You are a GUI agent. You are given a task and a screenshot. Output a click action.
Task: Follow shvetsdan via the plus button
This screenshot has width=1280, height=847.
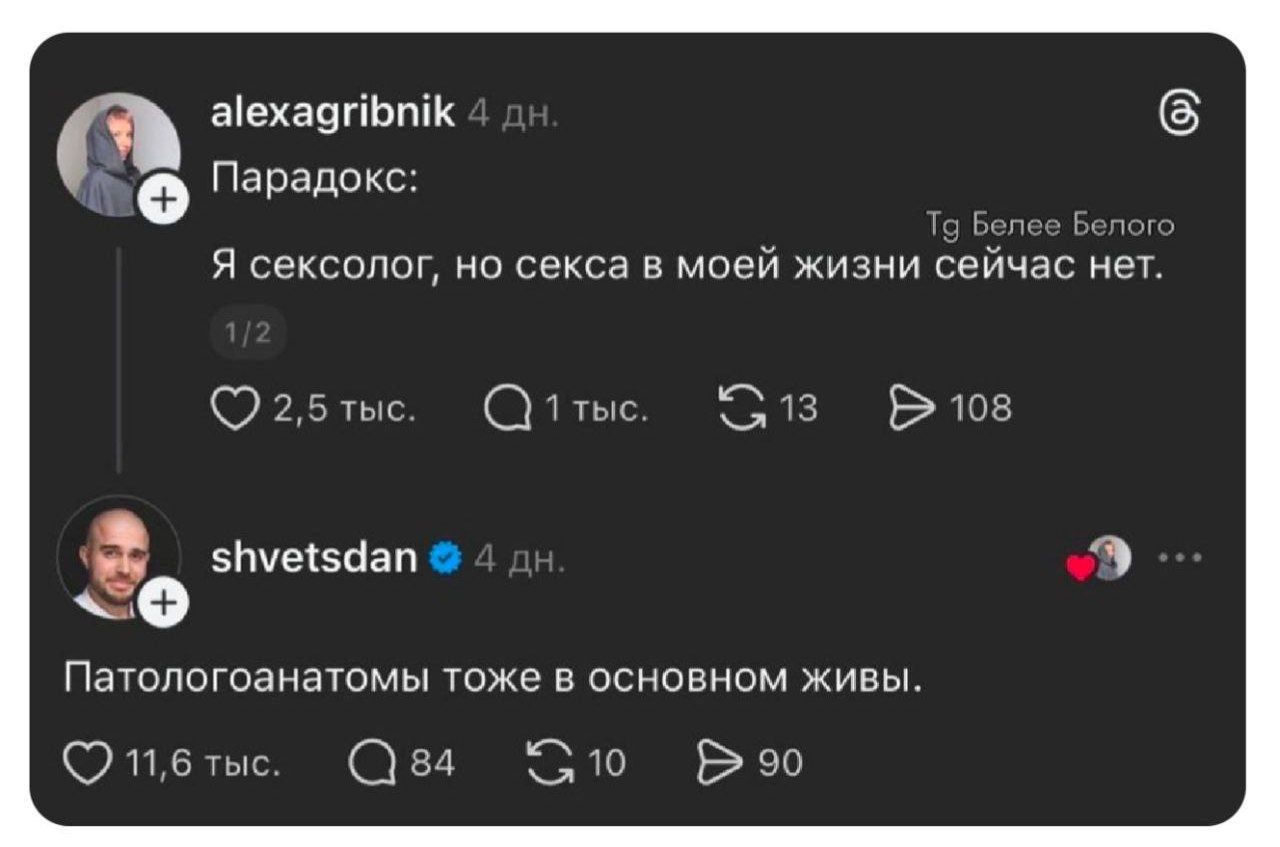pos(163,601)
